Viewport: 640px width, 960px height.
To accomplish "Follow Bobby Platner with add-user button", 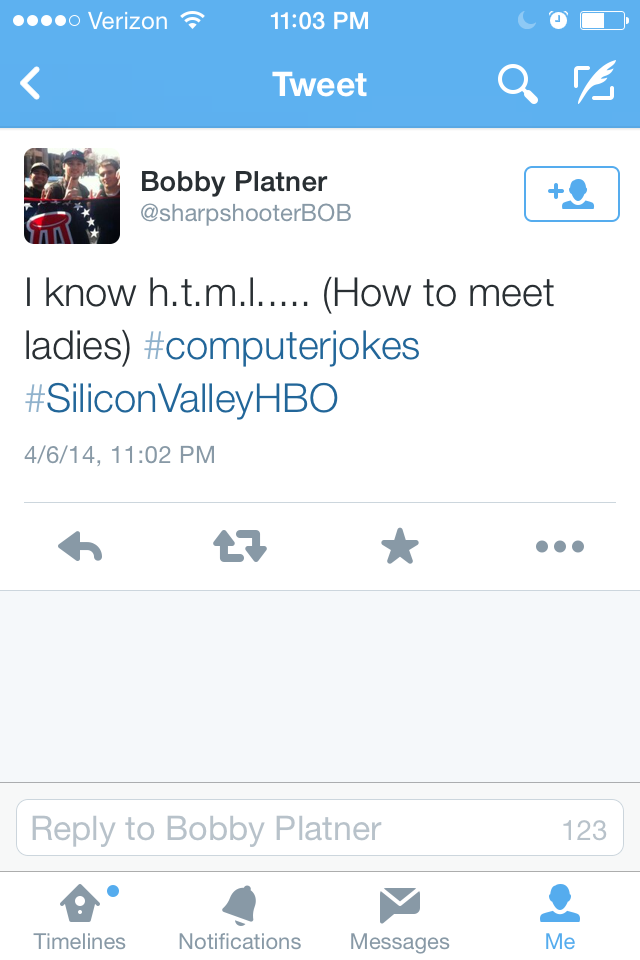I will (571, 193).
